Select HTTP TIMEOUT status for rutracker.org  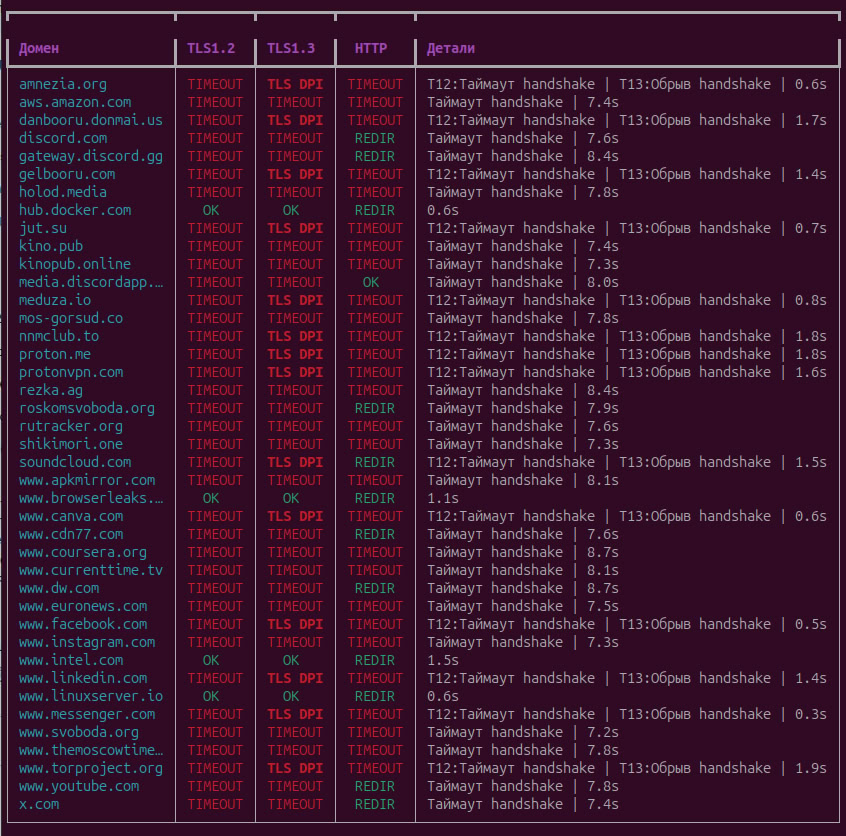pos(374,426)
